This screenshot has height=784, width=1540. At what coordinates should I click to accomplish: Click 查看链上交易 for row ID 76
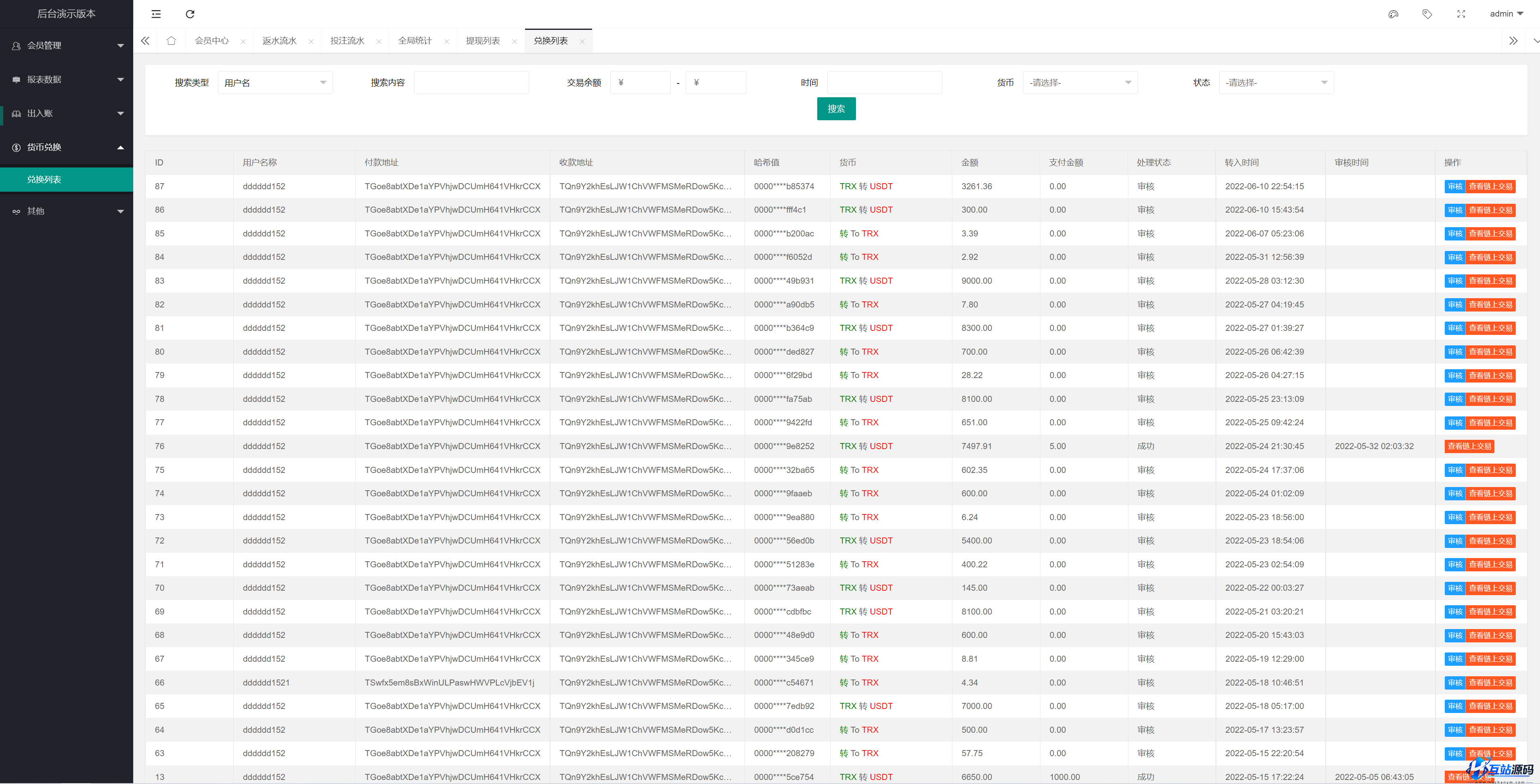(x=1469, y=446)
